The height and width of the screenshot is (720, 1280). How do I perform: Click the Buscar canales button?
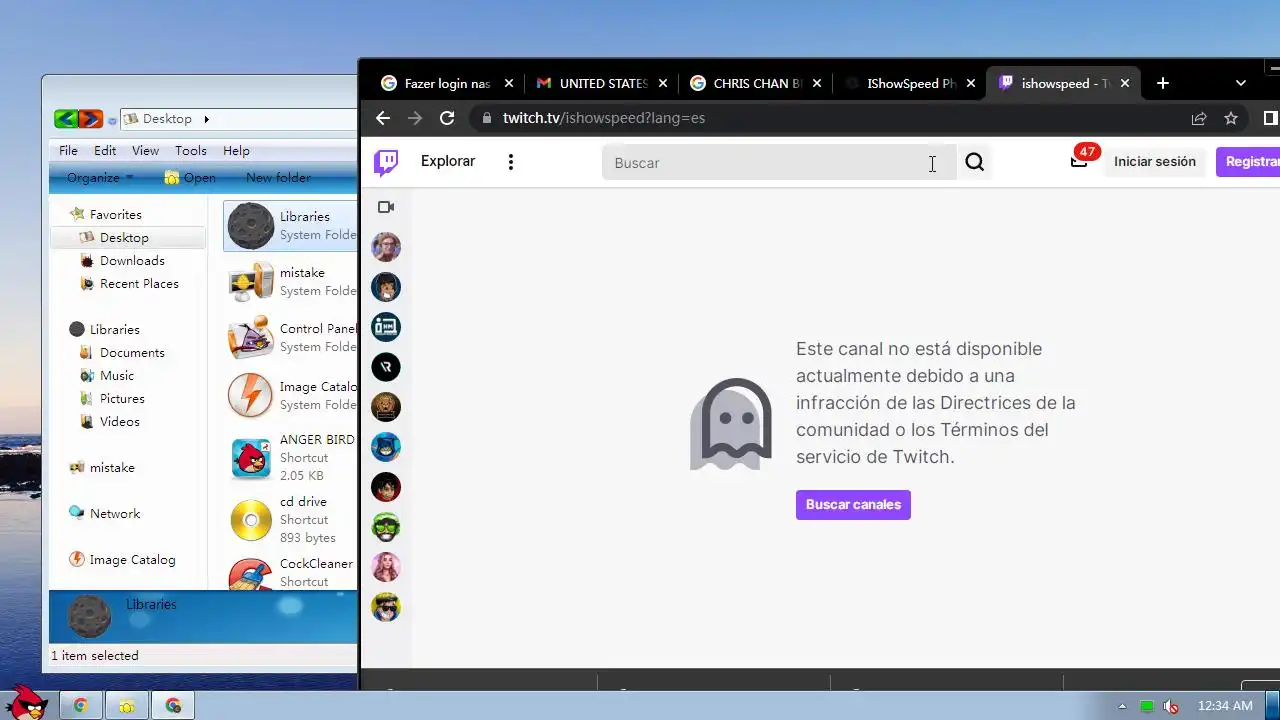tap(853, 504)
